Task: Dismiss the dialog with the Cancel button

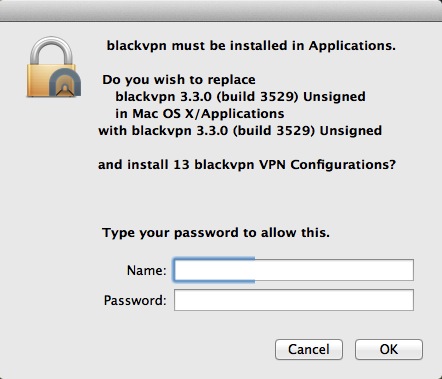Action: click(309, 349)
